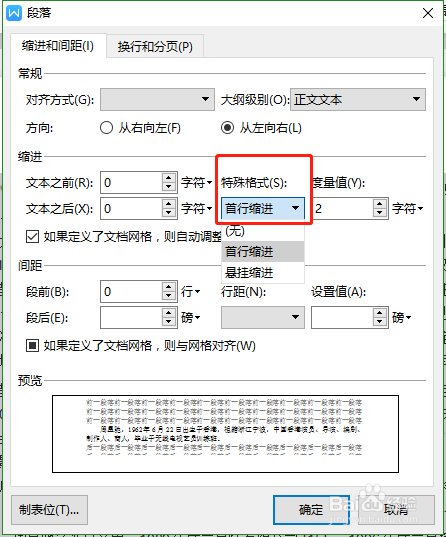Close the 段落 dialog with X
446x537 pixels.
[x=428, y=13]
